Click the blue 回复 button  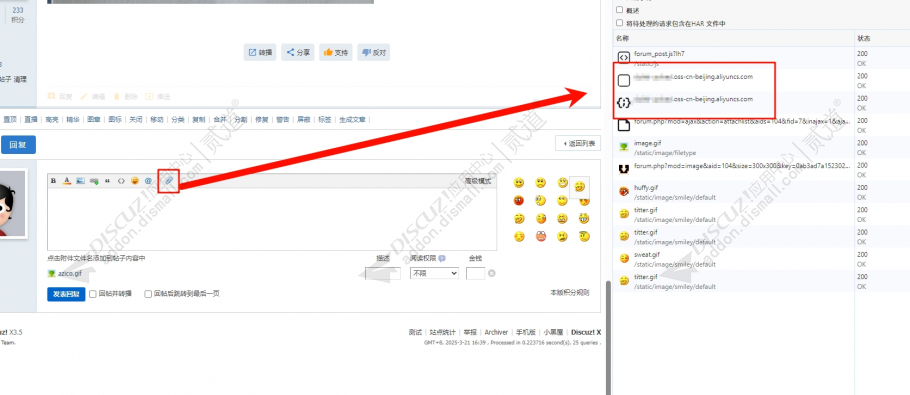tap(18, 145)
